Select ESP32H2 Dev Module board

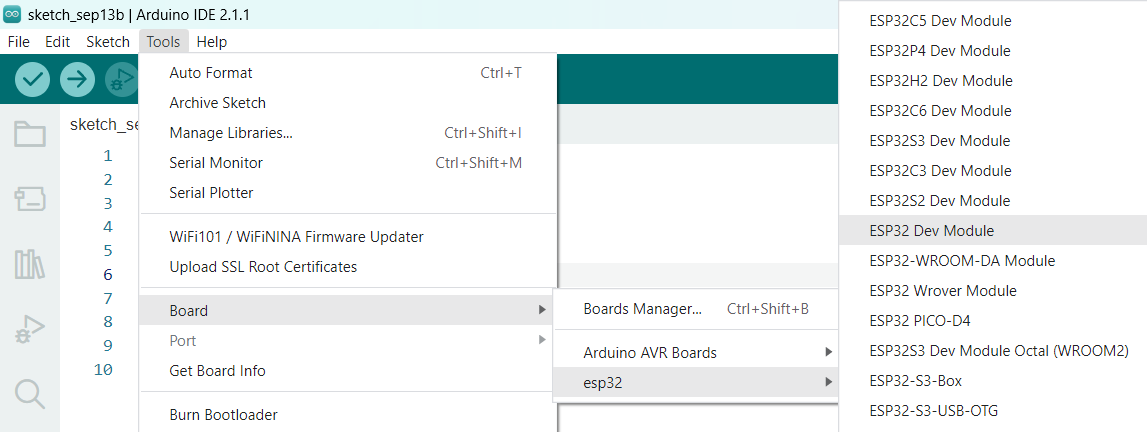pyautogui.click(x=993, y=81)
